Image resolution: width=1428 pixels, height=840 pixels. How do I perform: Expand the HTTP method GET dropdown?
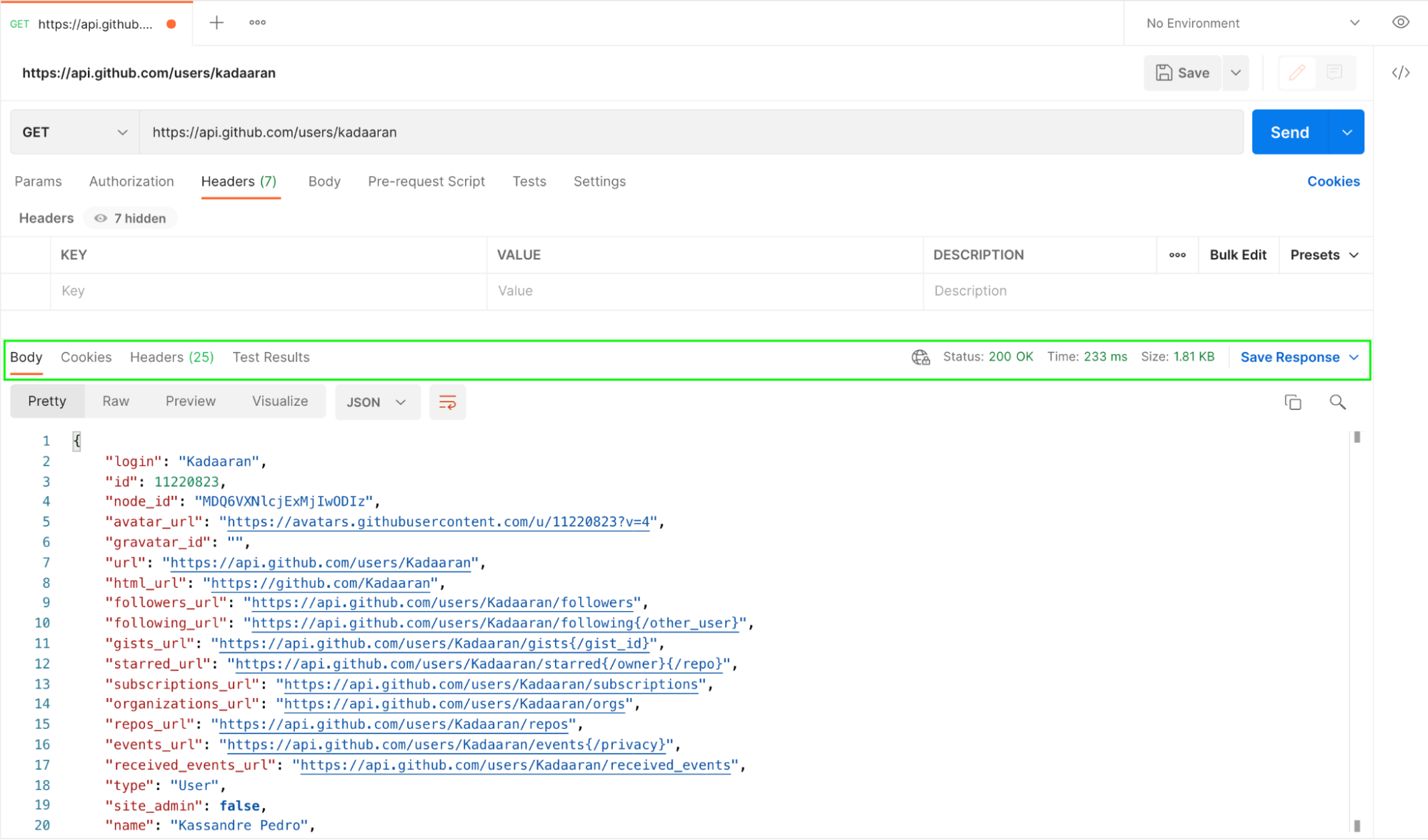pyautogui.click(x=75, y=131)
